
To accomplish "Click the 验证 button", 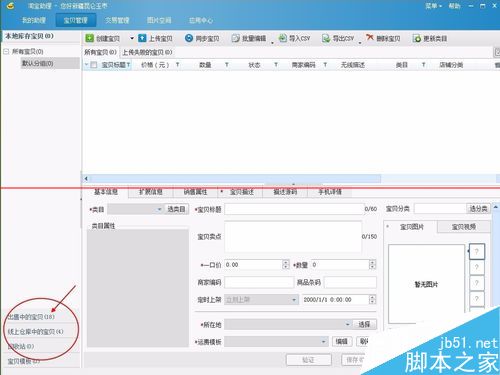I will 309,360.
